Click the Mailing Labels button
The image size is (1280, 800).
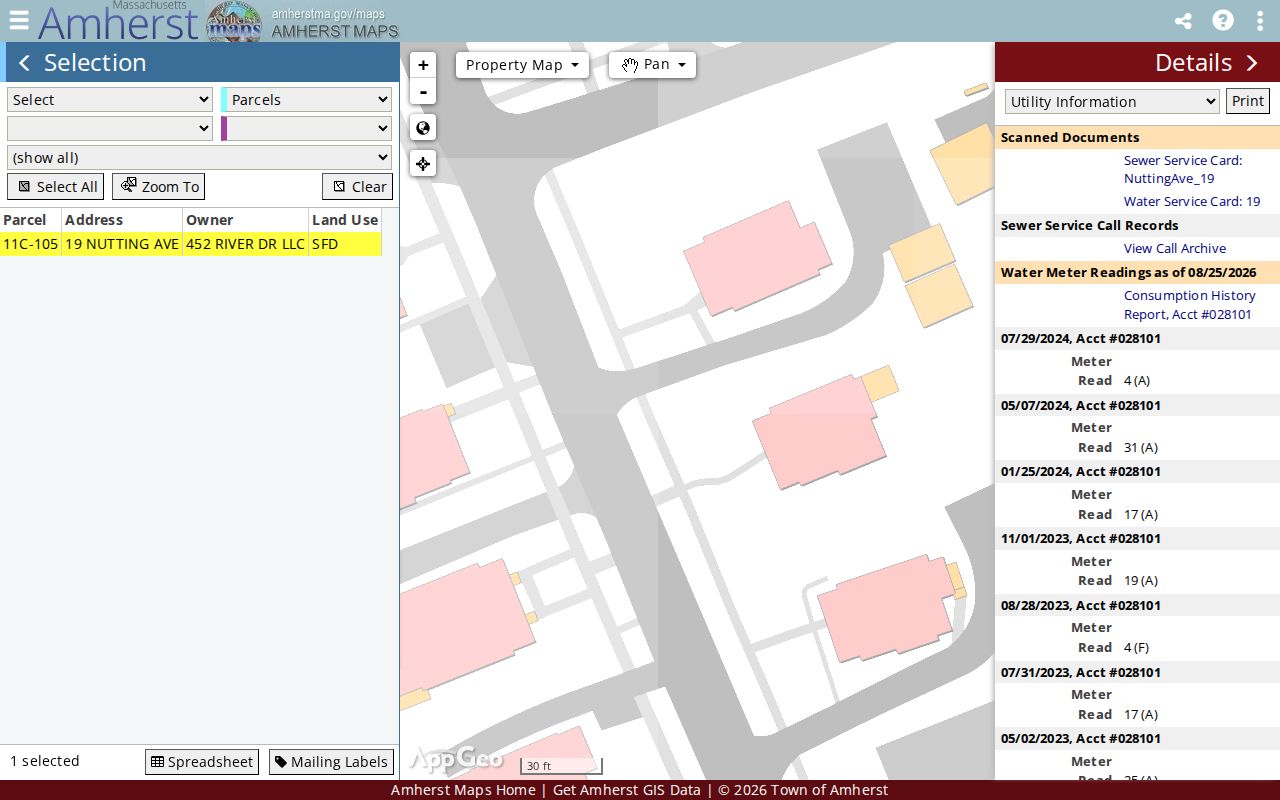[x=331, y=762]
